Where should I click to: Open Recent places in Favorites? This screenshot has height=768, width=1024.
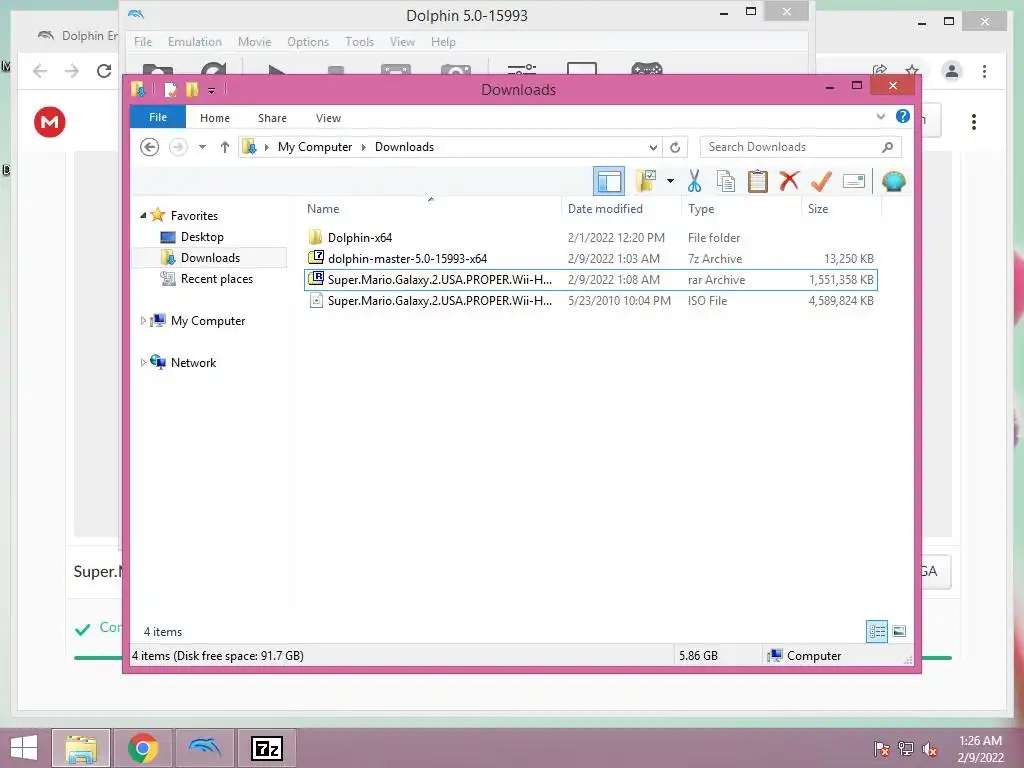216,279
